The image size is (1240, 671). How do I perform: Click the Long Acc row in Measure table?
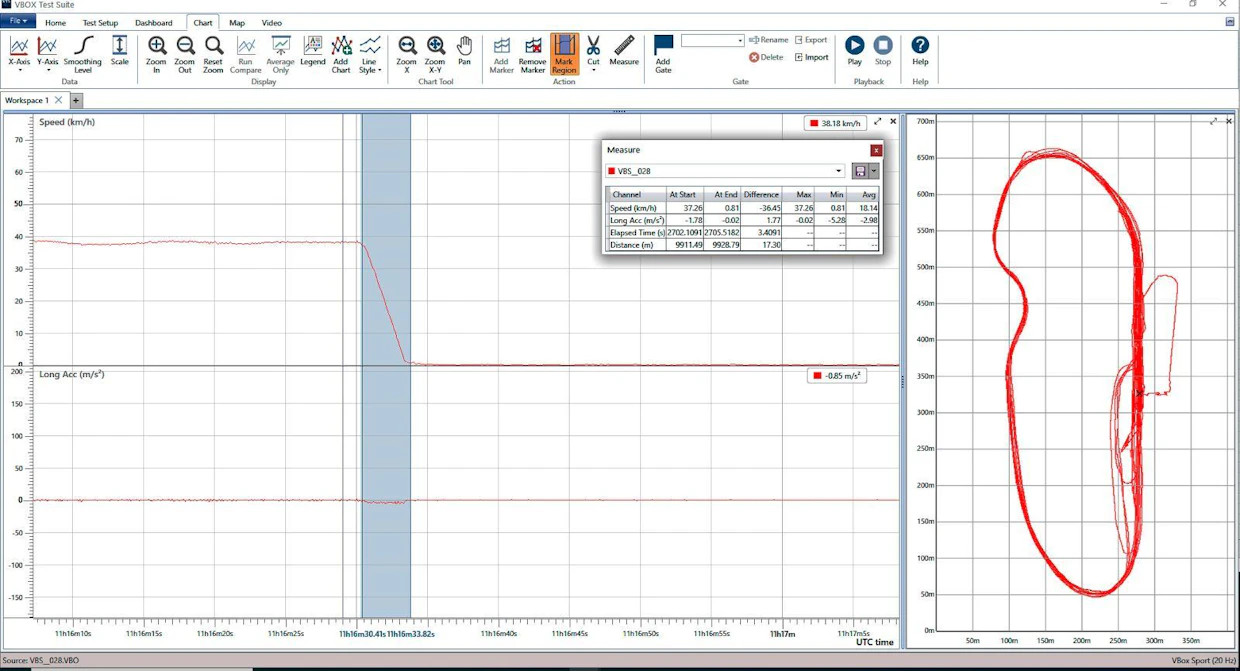pyautogui.click(x=743, y=219)
